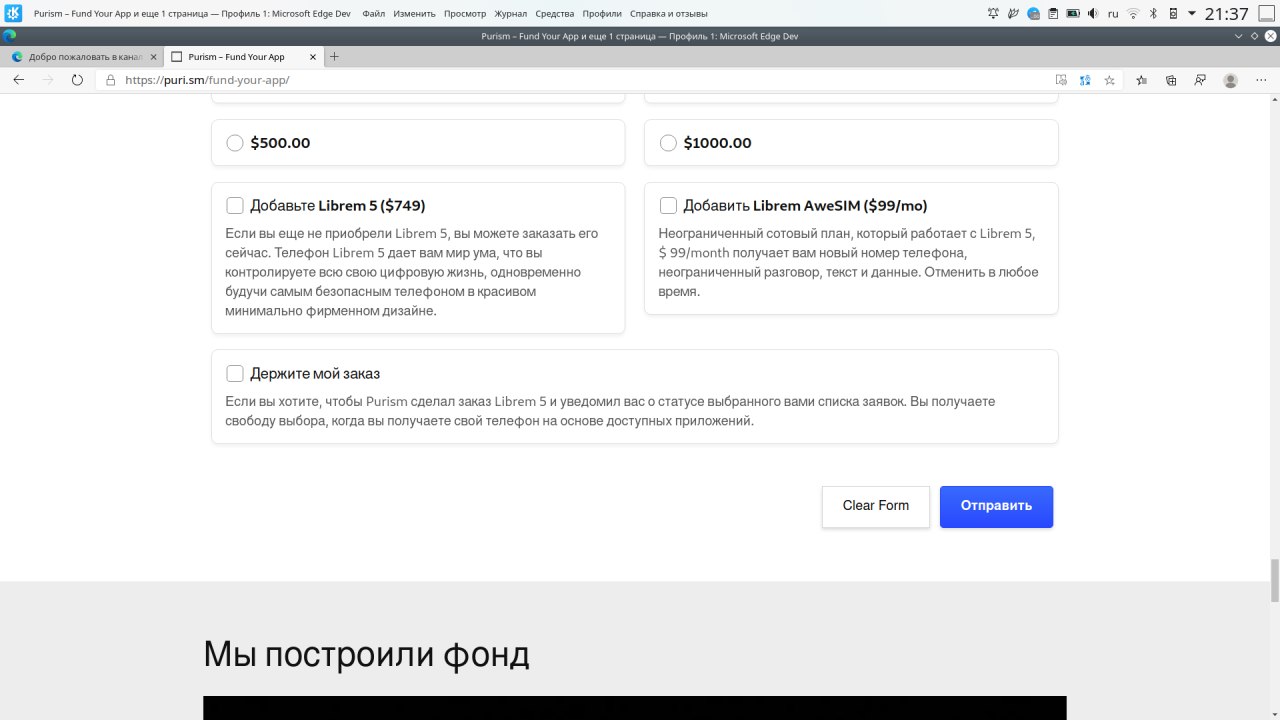Switch keyboard layout ru indicator
The height and width of the screenshot is (720, 1280).
(1113, 14)
